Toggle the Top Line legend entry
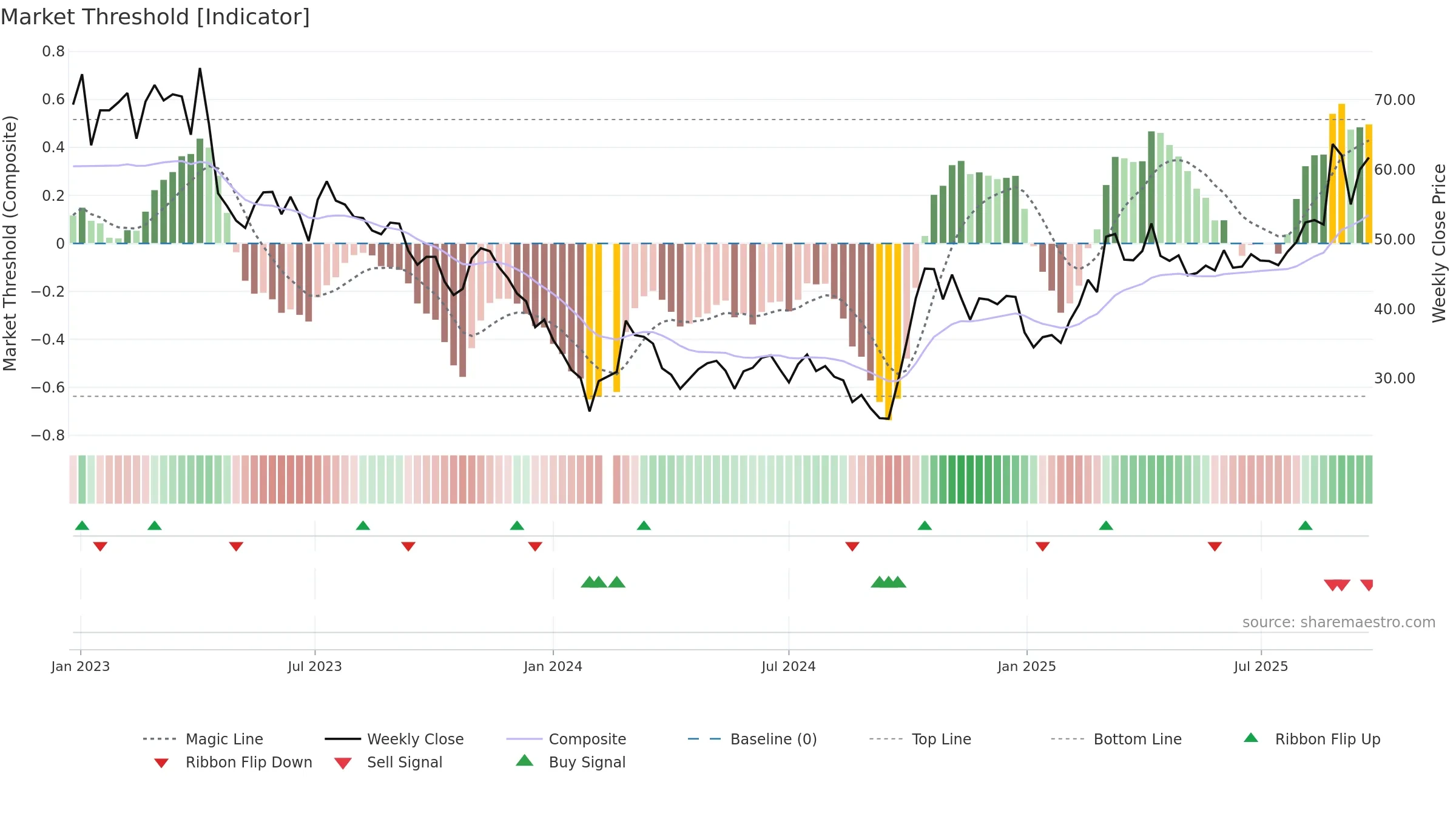1456x819 pixels. pos(920,739)
